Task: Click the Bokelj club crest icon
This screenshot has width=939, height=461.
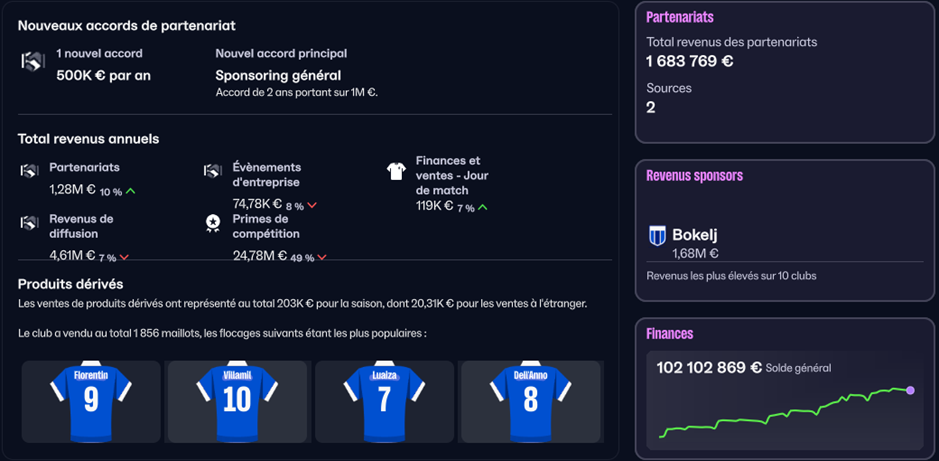Action: (x=657, y=236)
